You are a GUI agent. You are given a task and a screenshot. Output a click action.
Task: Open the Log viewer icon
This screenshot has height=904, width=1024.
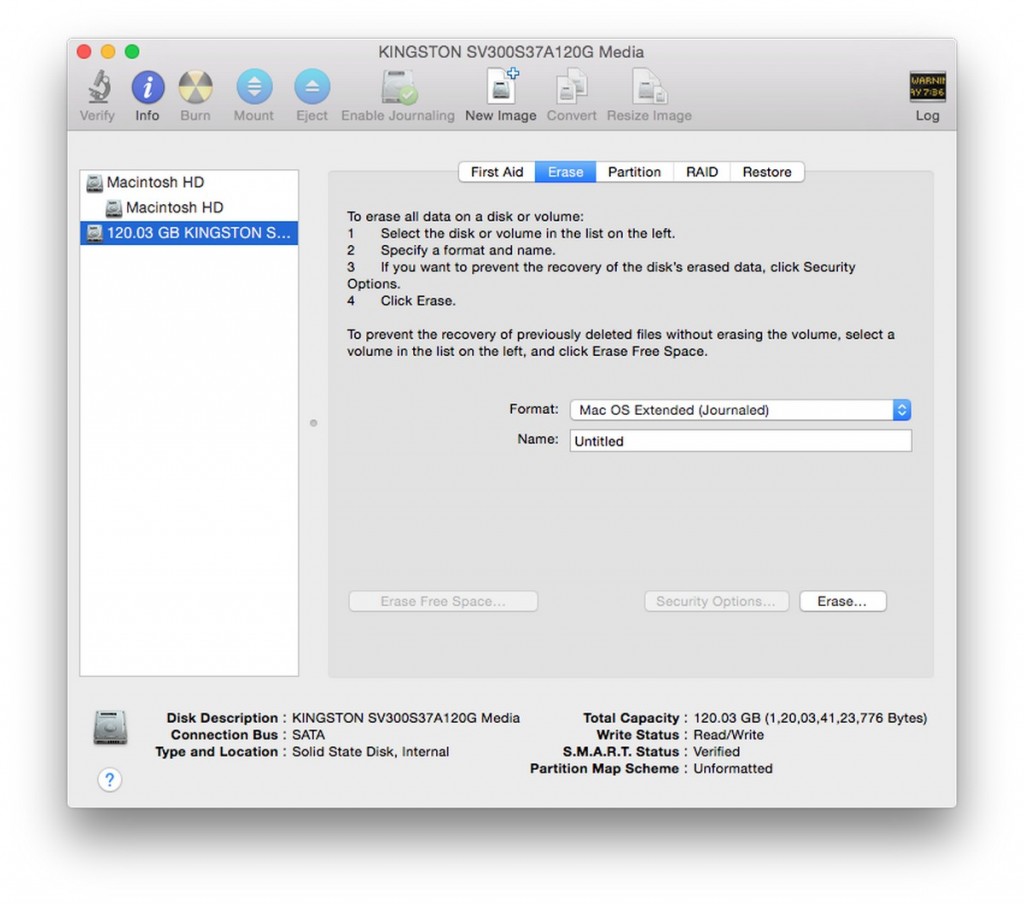(927, 89)
